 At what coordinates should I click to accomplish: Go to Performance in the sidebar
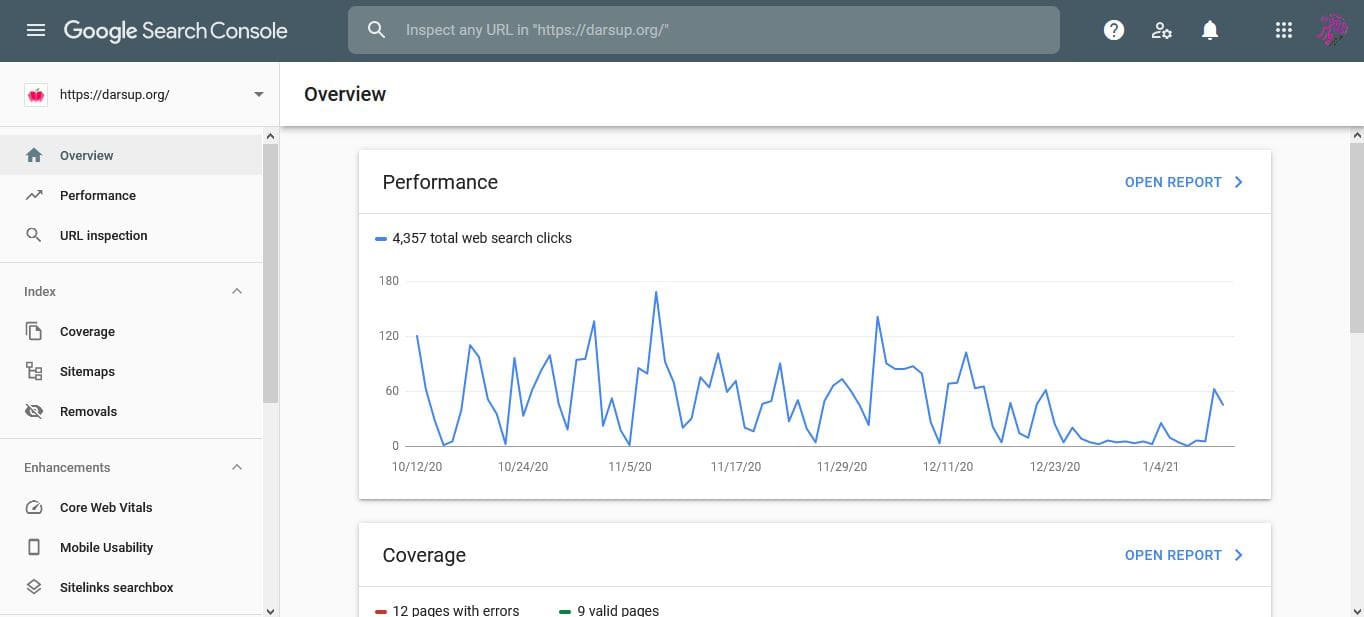coord(97,195)
